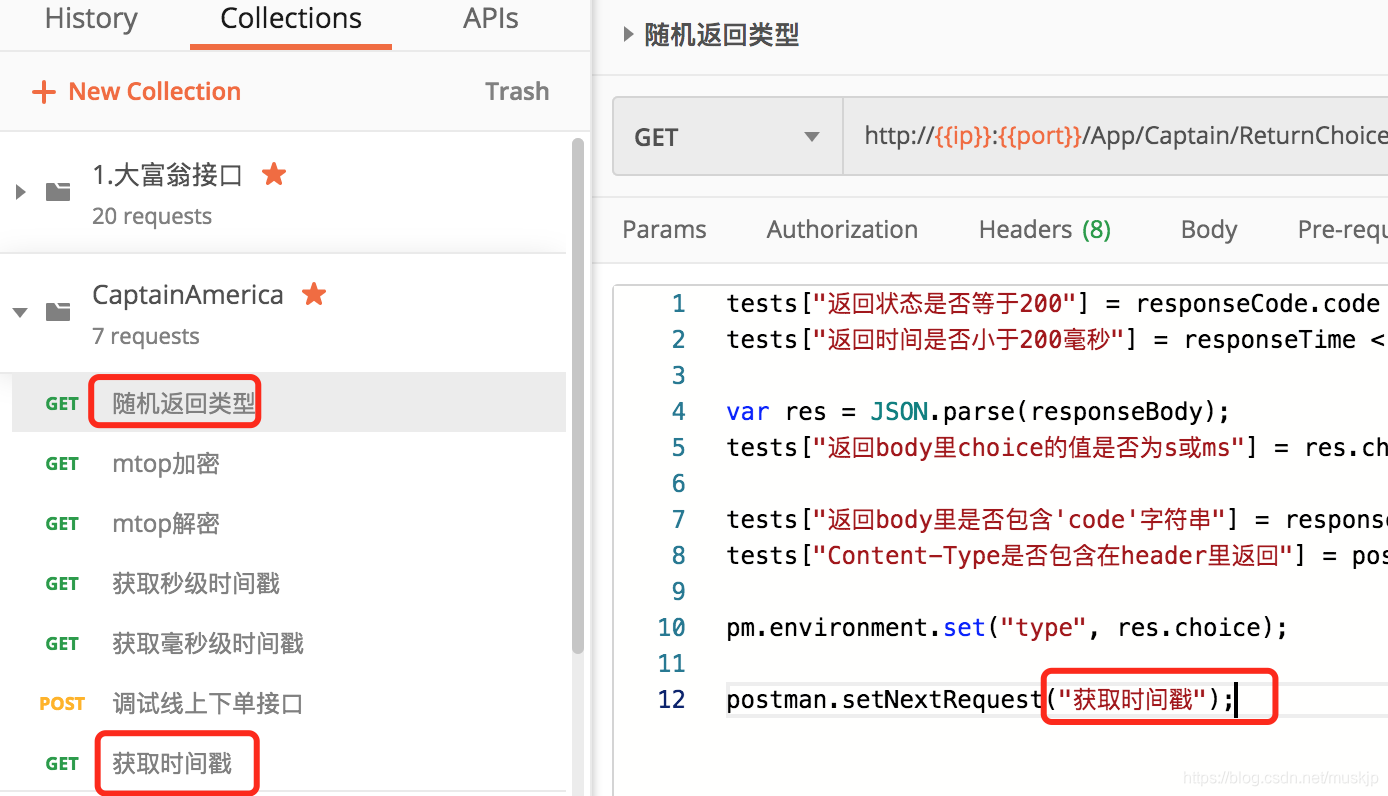Click the postman.setNextRequest line
1388x796 pixels.
[982, 700]
